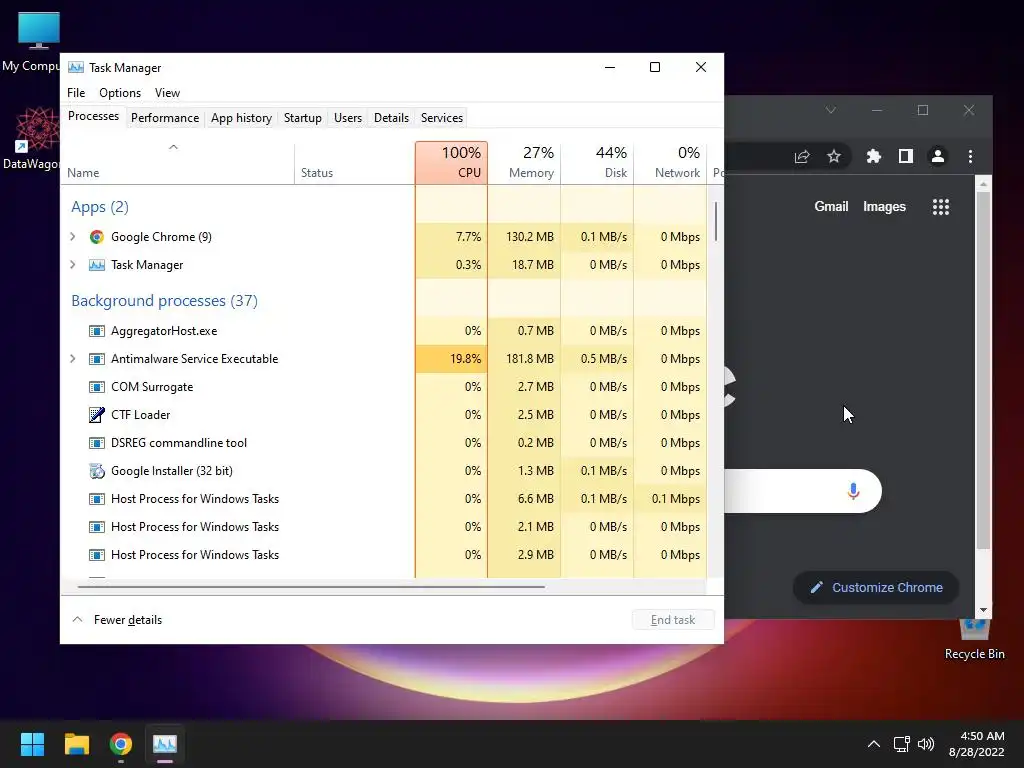This screenshot has width=1024, height=768.
Task: Sort by the Status column header
Action: [x=355, y=163]
